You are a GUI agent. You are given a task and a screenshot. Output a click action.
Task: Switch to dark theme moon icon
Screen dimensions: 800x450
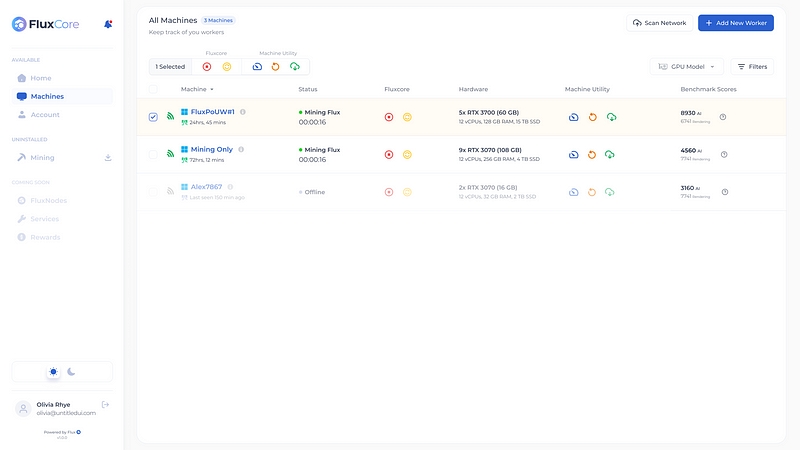(x=71, y=372)
